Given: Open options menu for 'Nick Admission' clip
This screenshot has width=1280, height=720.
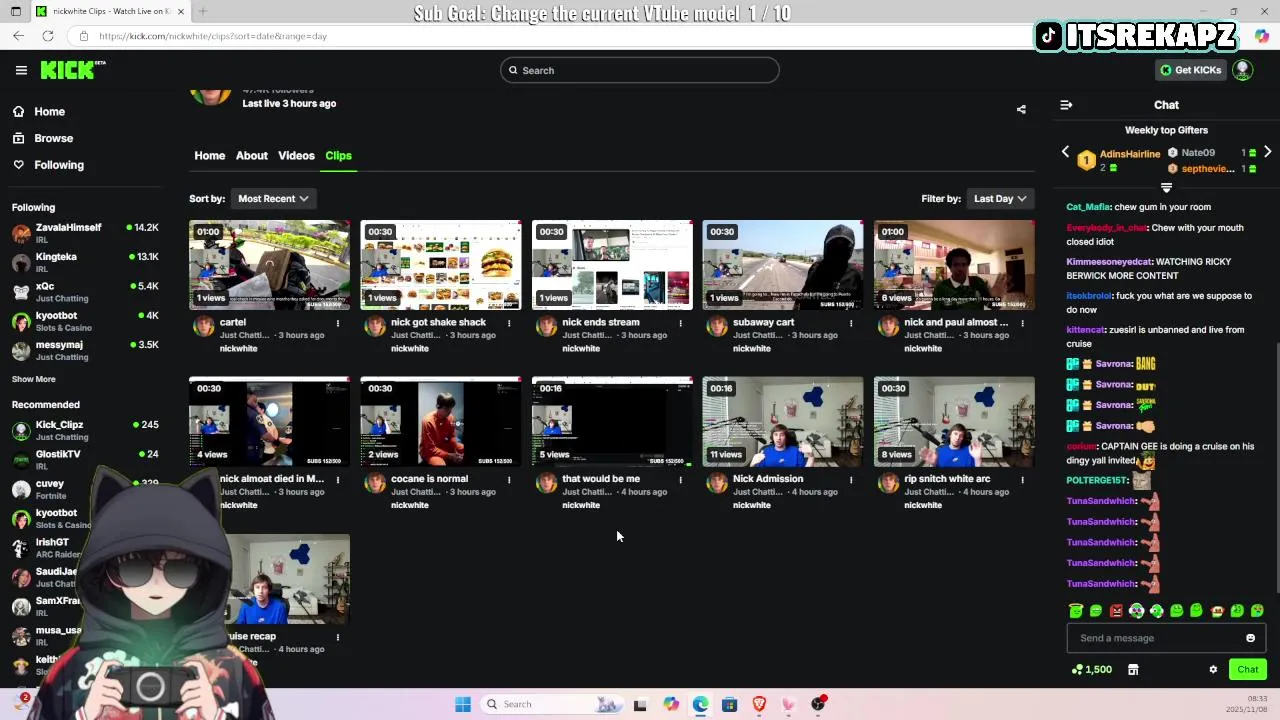Looking at the screenshot, I should 851,480.
